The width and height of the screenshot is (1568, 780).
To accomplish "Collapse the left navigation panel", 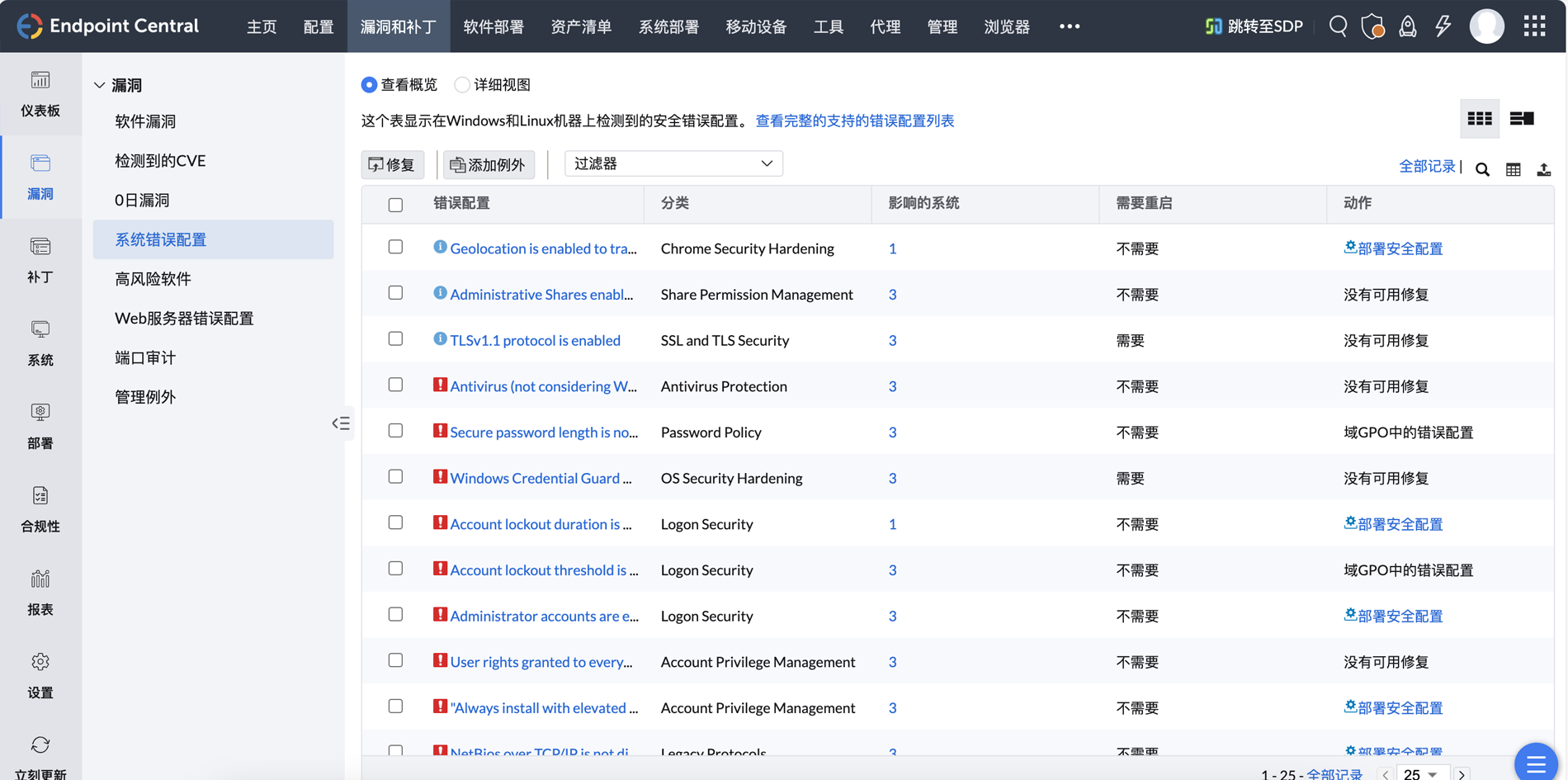I will [341, 423].
